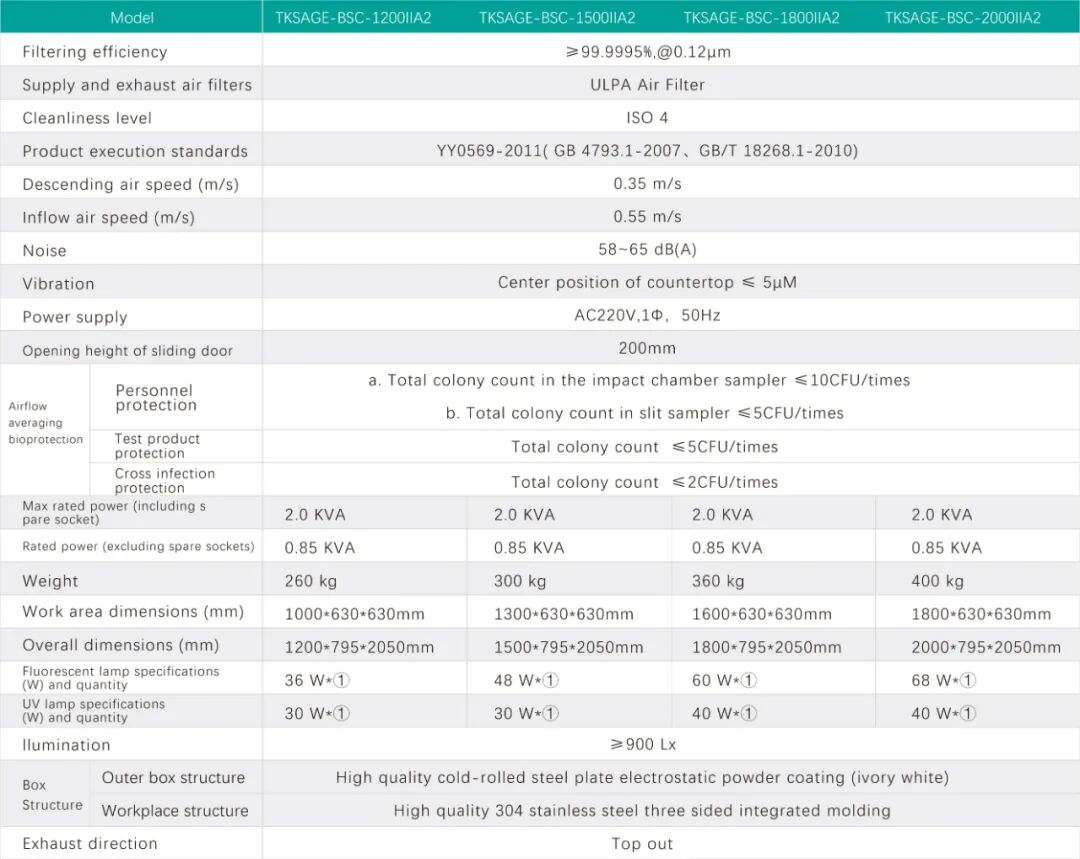The image size is (1080, 859).
Task: Click the TKSAGE-BSC-1200IIA2 model column header
Action: pyautogui.click(x=353, y=18)
